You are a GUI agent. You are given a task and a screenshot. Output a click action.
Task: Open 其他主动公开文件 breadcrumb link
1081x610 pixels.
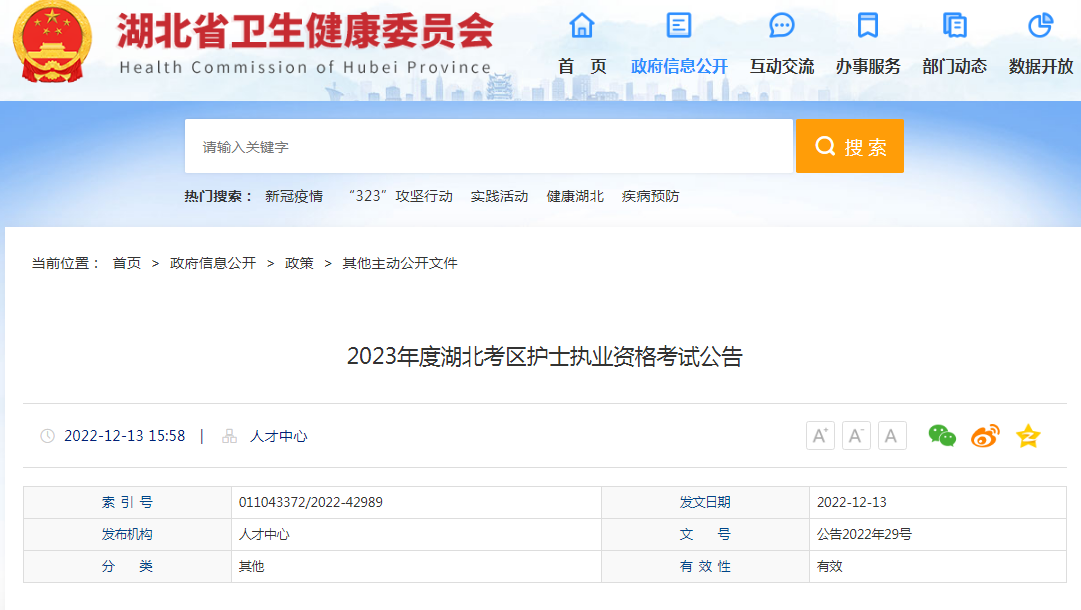click(400, 263)
